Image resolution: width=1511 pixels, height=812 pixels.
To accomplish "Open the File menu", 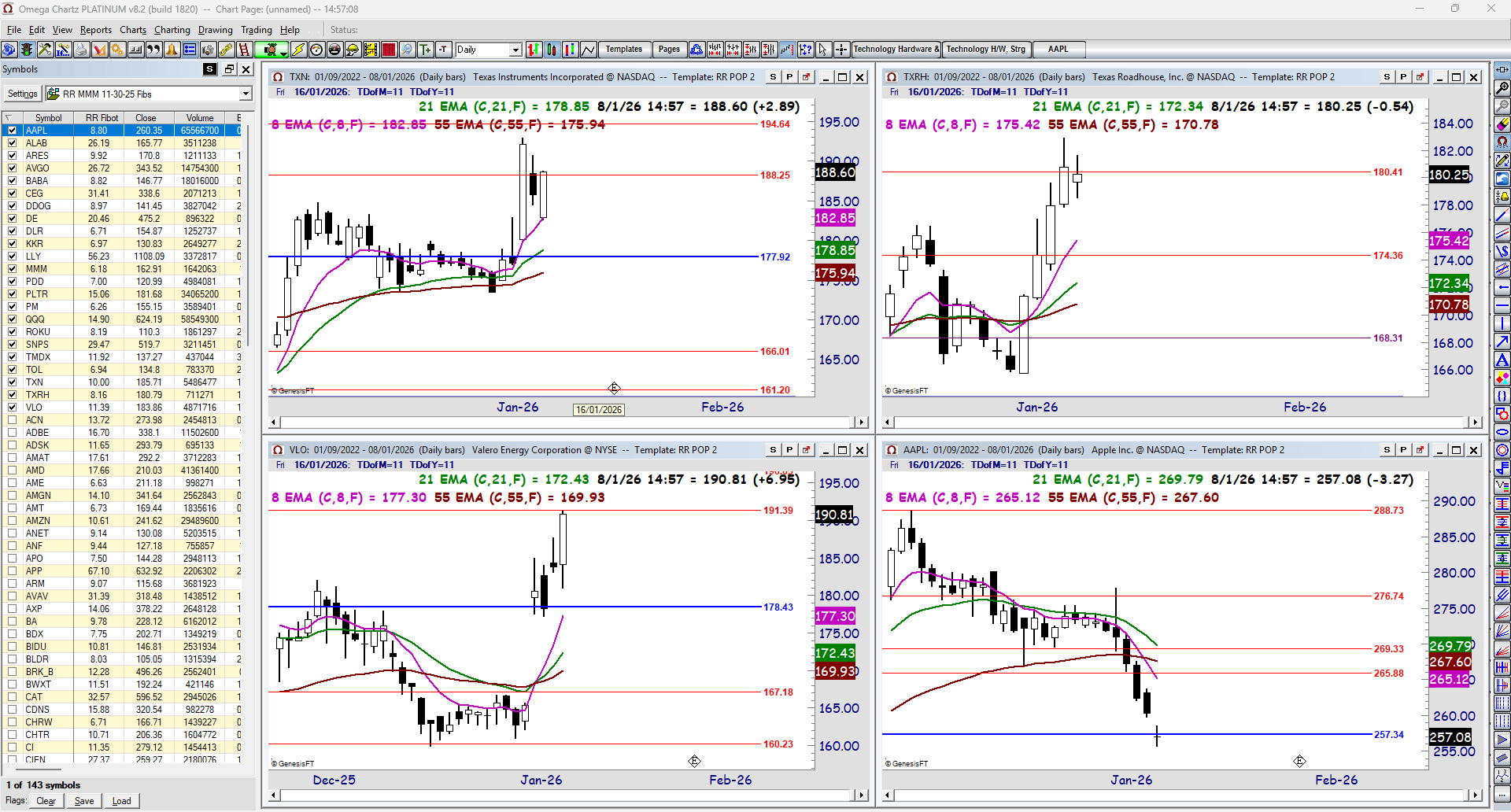I will tap(14, 30).
